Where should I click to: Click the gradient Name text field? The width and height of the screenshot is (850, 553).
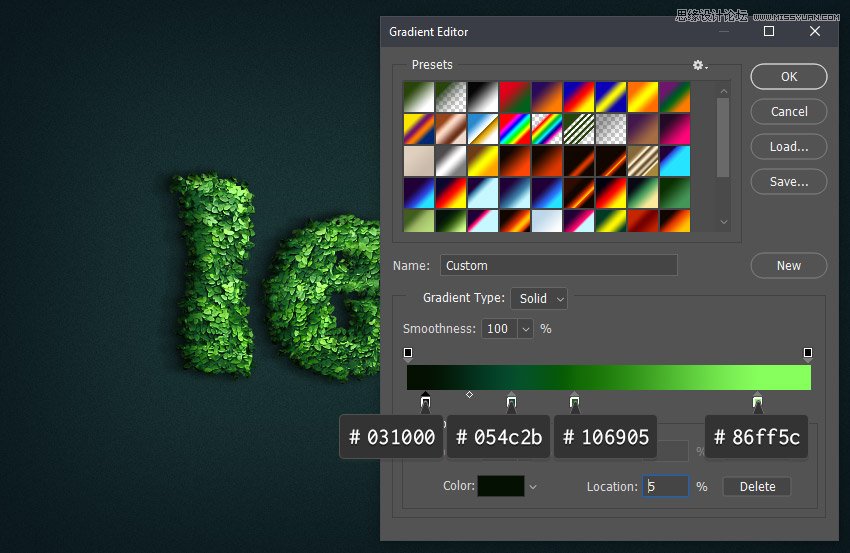[x=558, y=265]
